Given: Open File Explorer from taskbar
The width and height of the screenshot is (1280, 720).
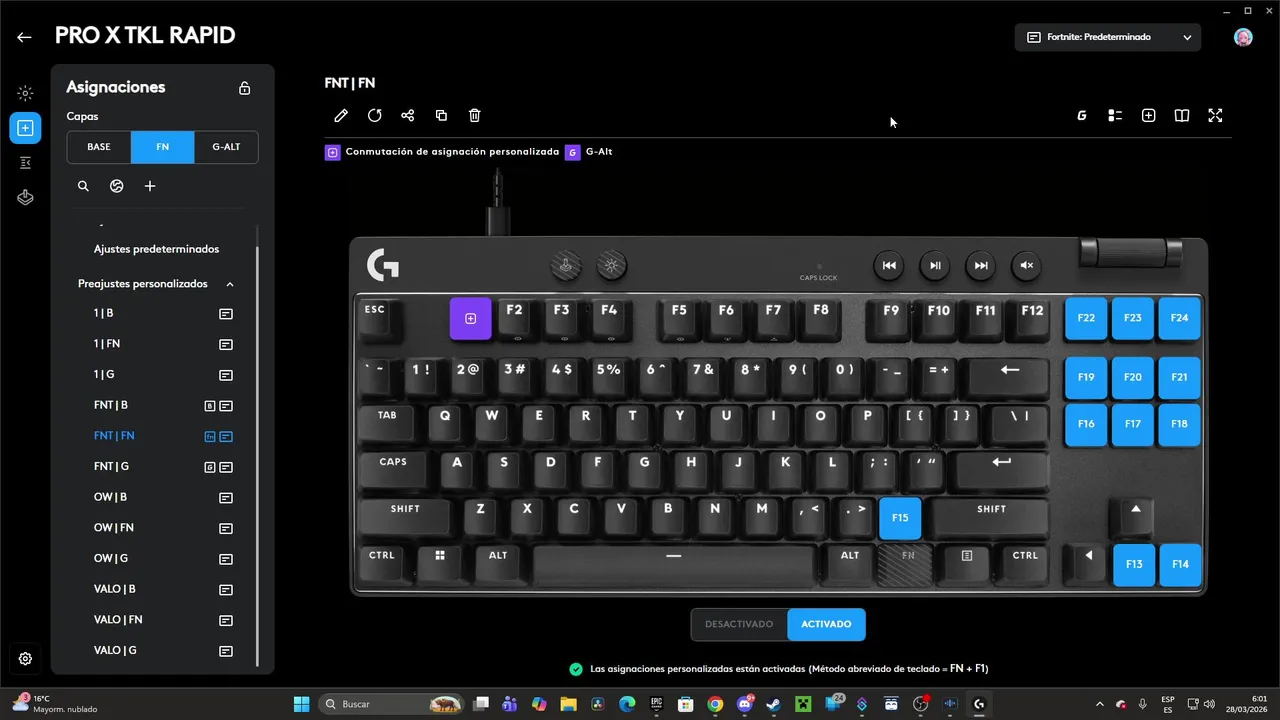Looking at the screenshot, I should point(568,704).
